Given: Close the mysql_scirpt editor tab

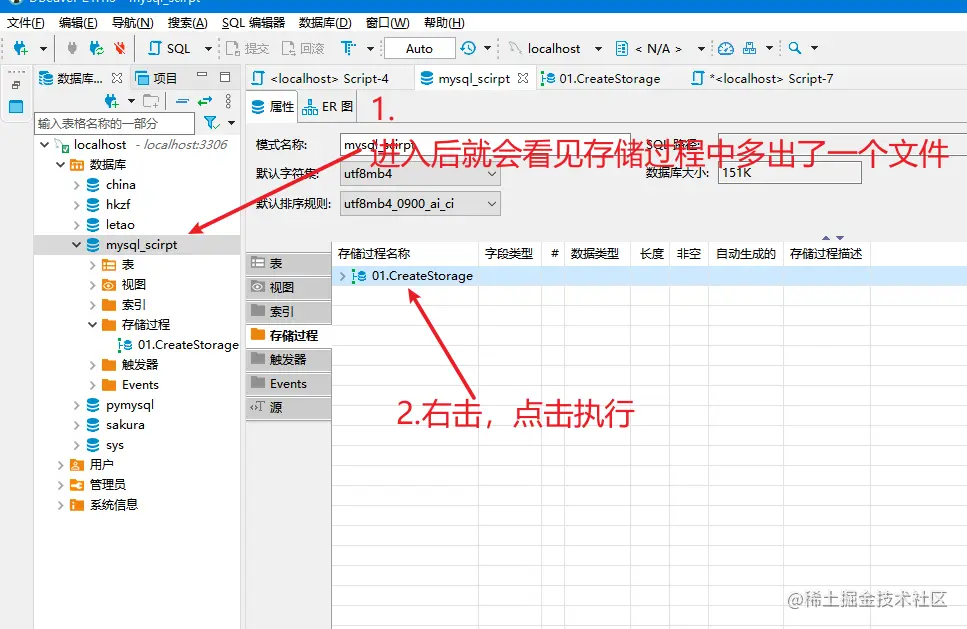Looking at the screenshot, I should click(523, 78).
